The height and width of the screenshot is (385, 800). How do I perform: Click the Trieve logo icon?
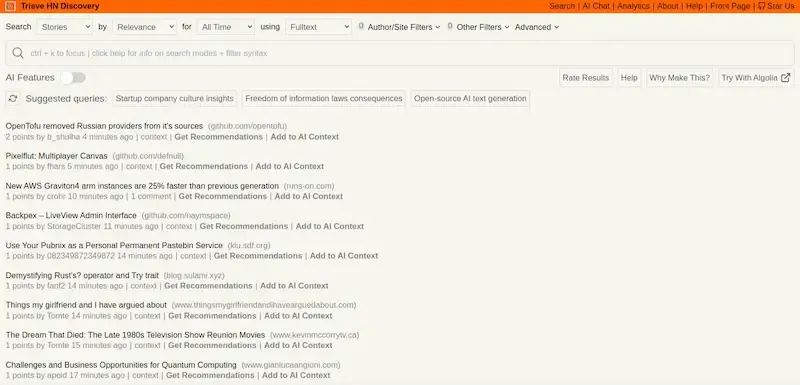pyautogui.click(x=10, y=6)
